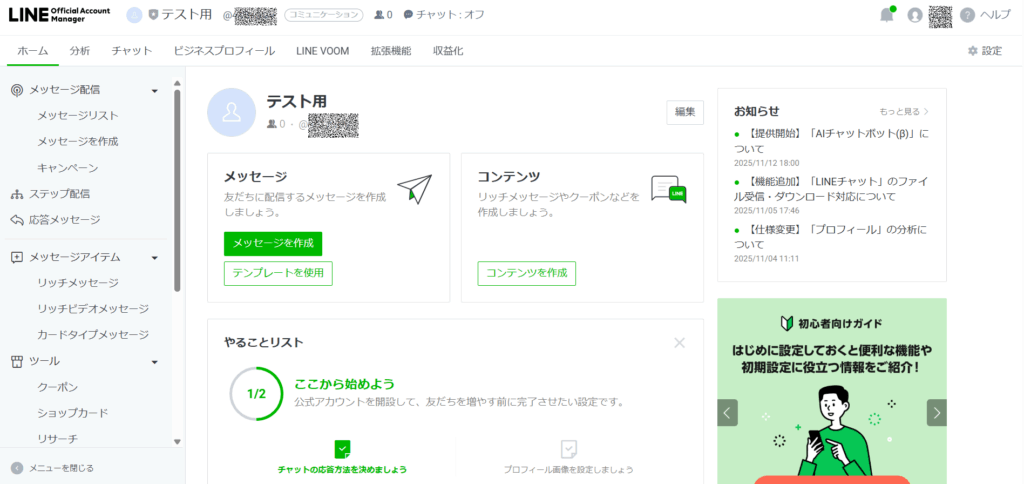Go to next guide banner slide
Screen dimensions: 1024x484
click(x=936, y=413)
